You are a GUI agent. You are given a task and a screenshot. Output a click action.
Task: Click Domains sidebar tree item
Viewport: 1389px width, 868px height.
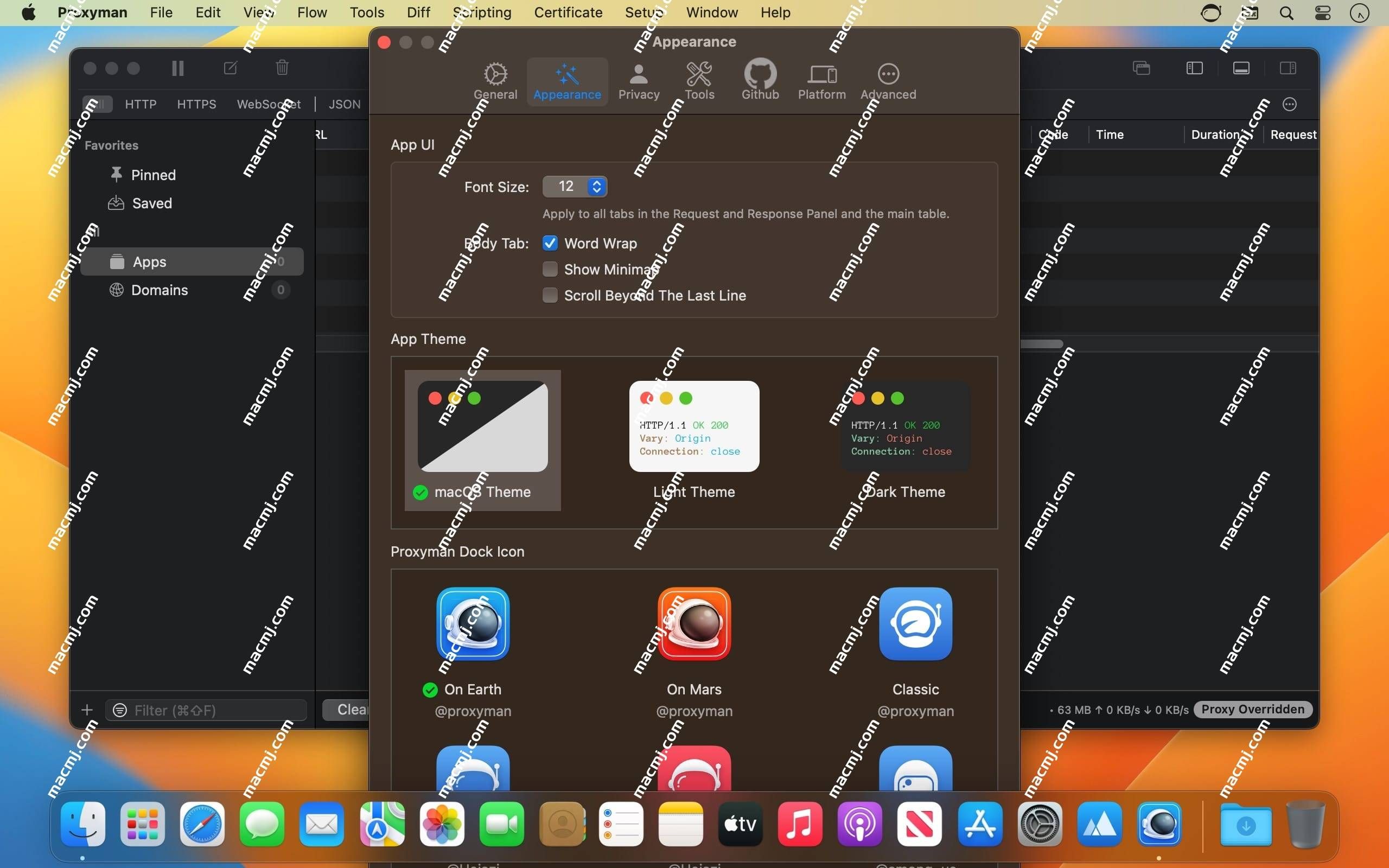(160, 289)
